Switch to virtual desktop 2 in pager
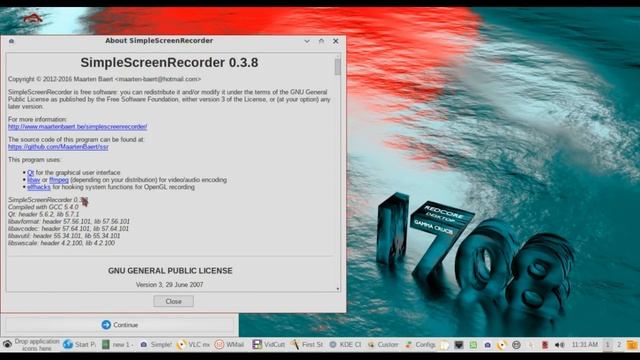Image resolution: width=640 pixels, height=360 pixels. [619, 345]
